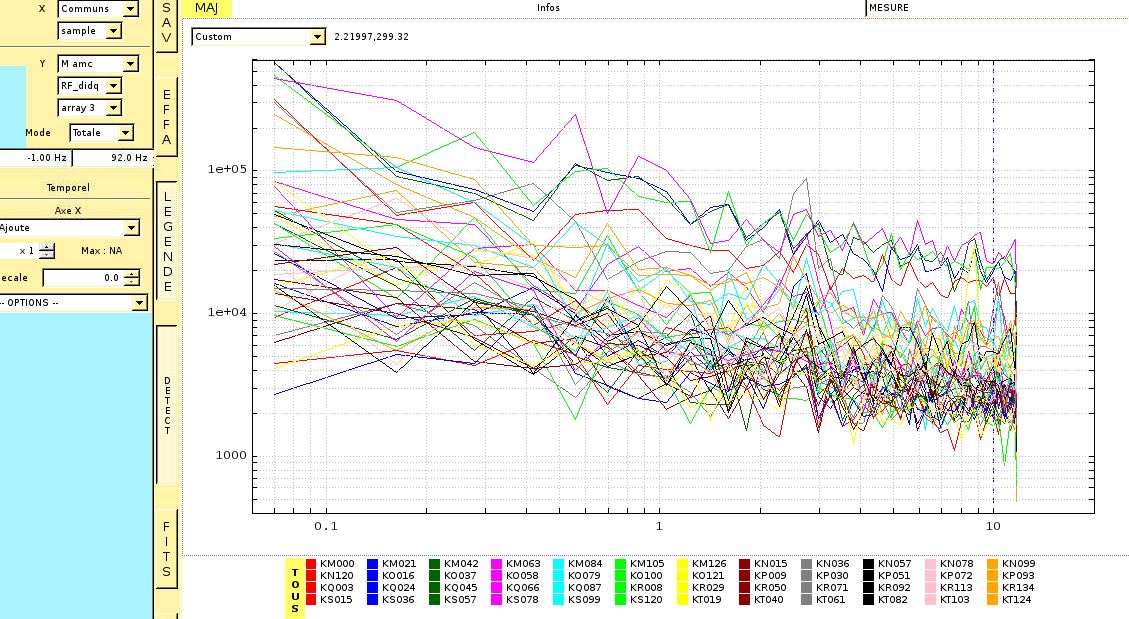Toggle the KN078 pink legend swatch

pos(930,564)
